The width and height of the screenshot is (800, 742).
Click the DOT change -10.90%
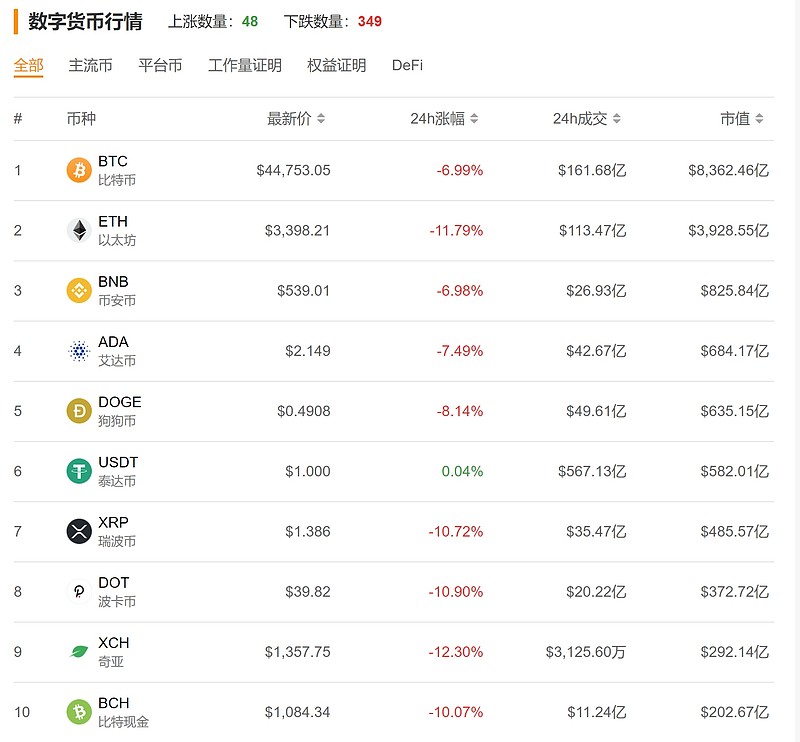[456, 592]
